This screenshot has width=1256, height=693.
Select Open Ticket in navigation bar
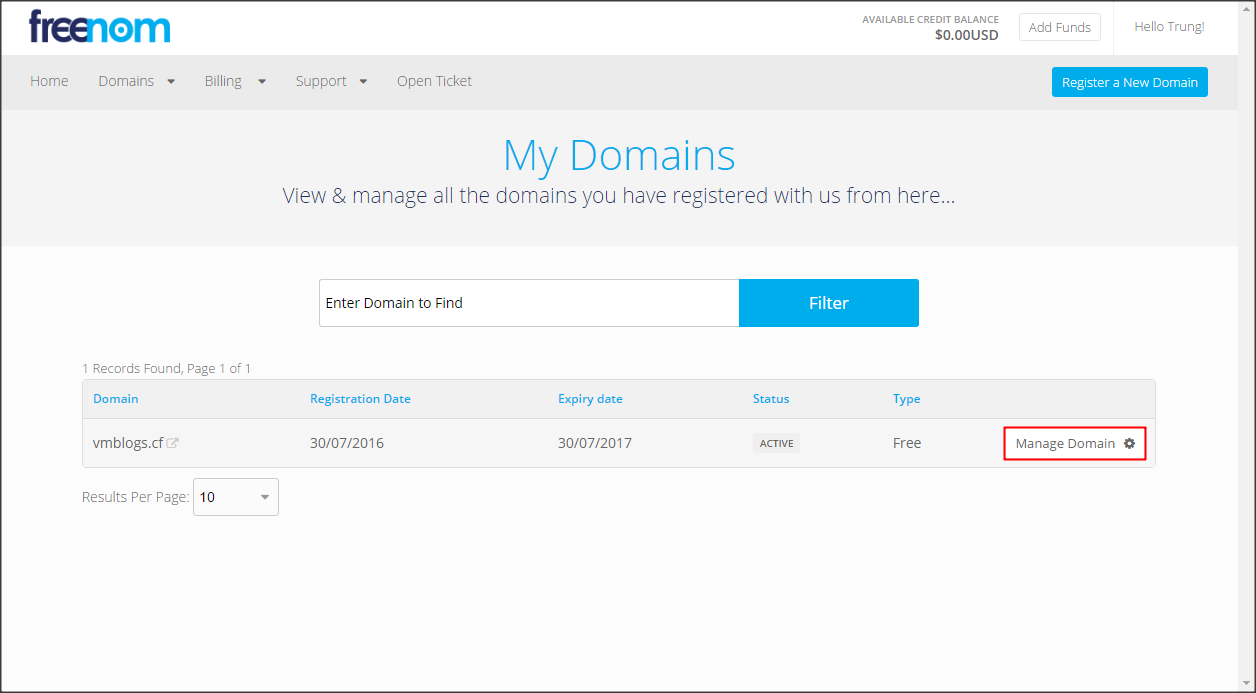(434, 81)
